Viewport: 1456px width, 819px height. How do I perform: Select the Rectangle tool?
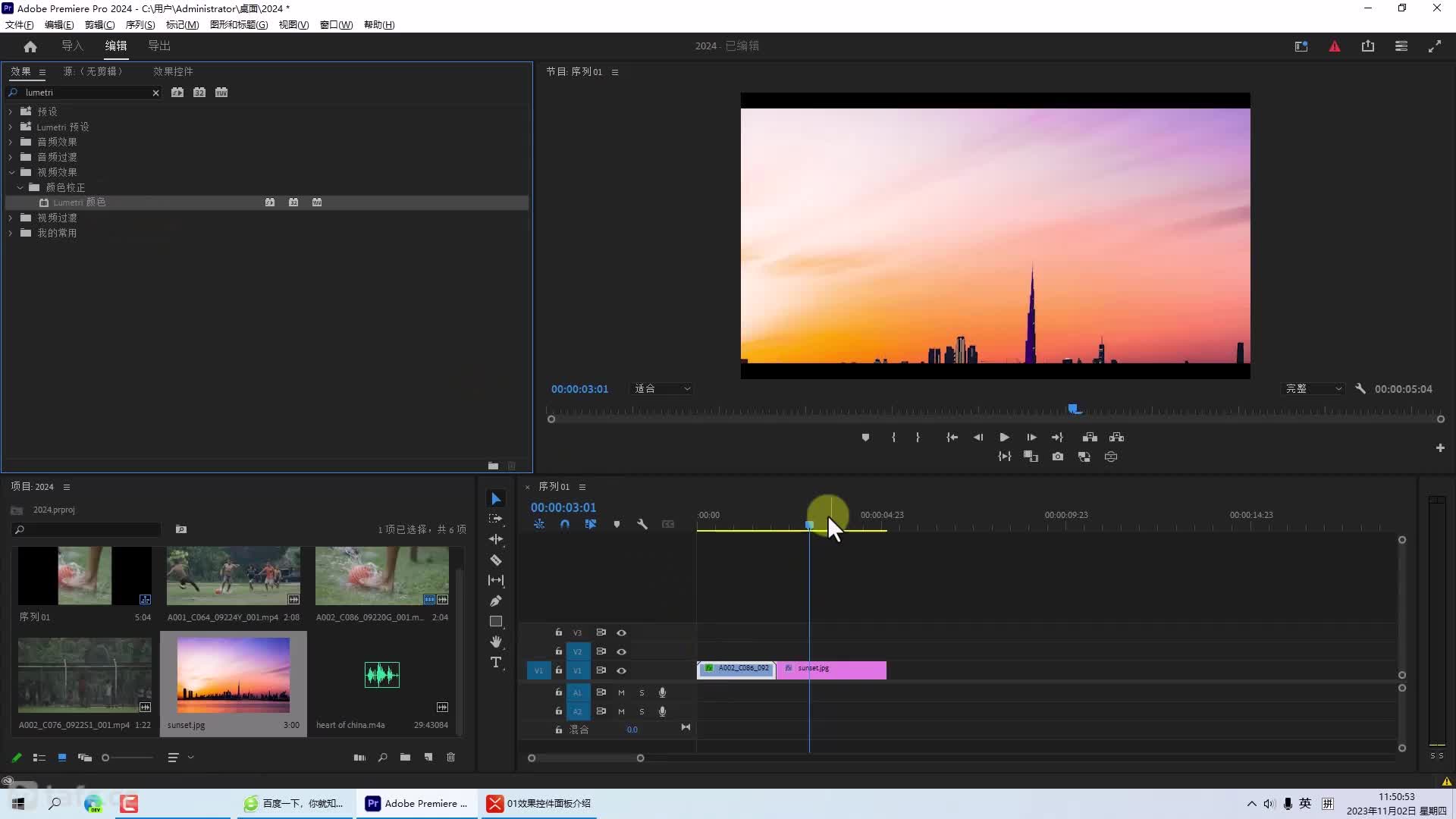click(x=496, y=621)
